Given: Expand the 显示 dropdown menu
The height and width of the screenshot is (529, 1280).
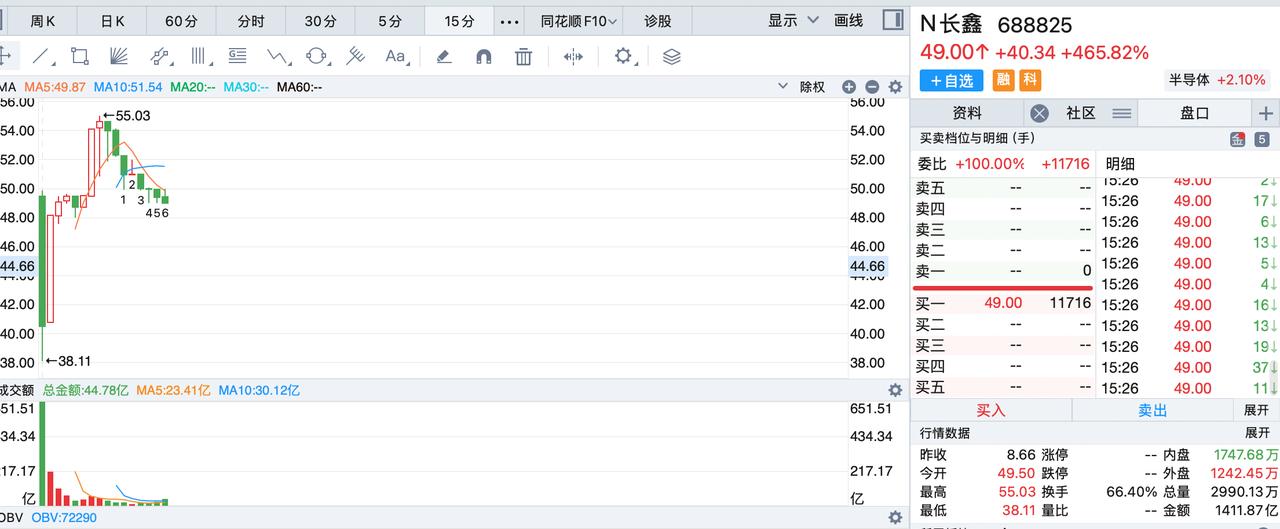Looking at the screenshot, I should coord(793,20).
